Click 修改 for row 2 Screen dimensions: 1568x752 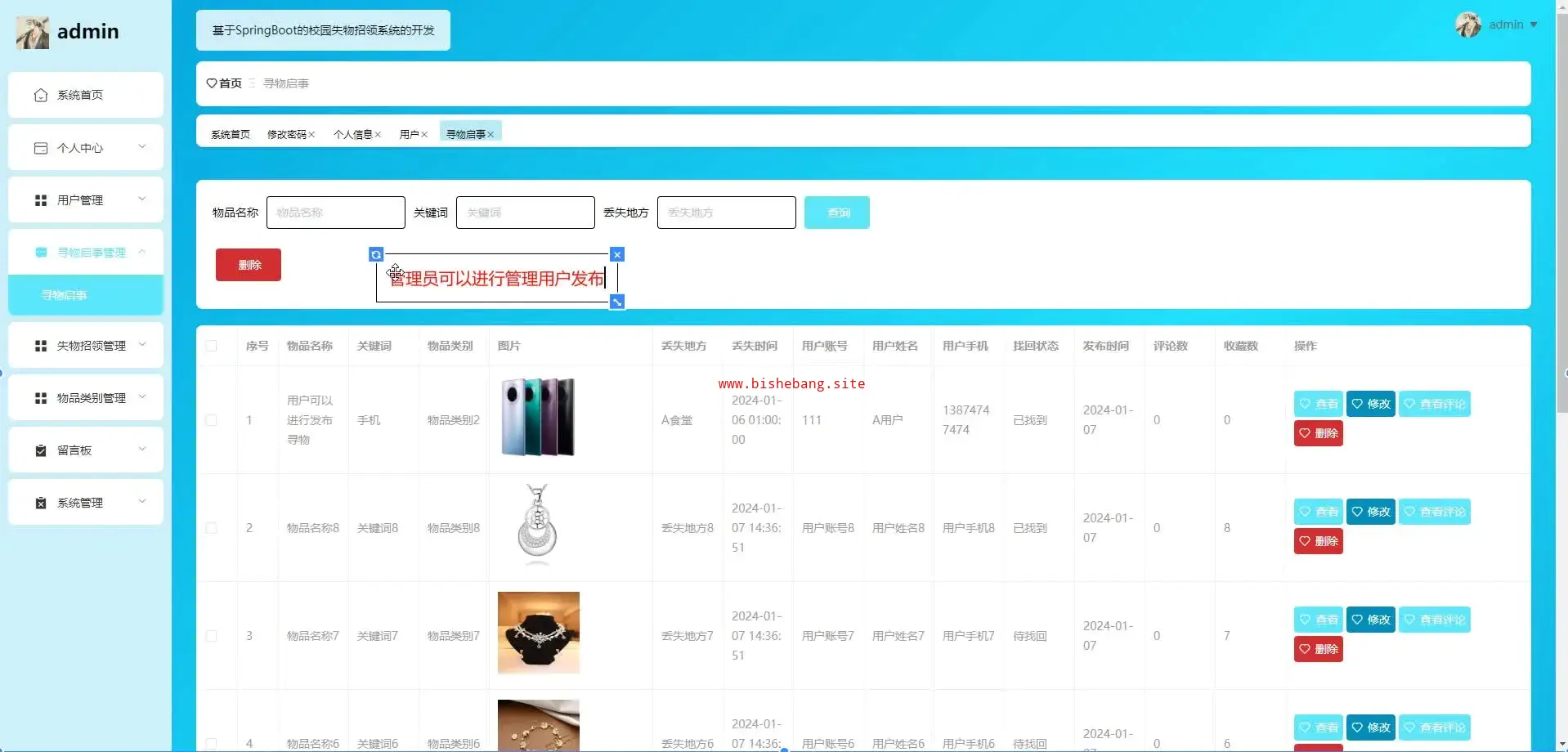click(1371, 512)
